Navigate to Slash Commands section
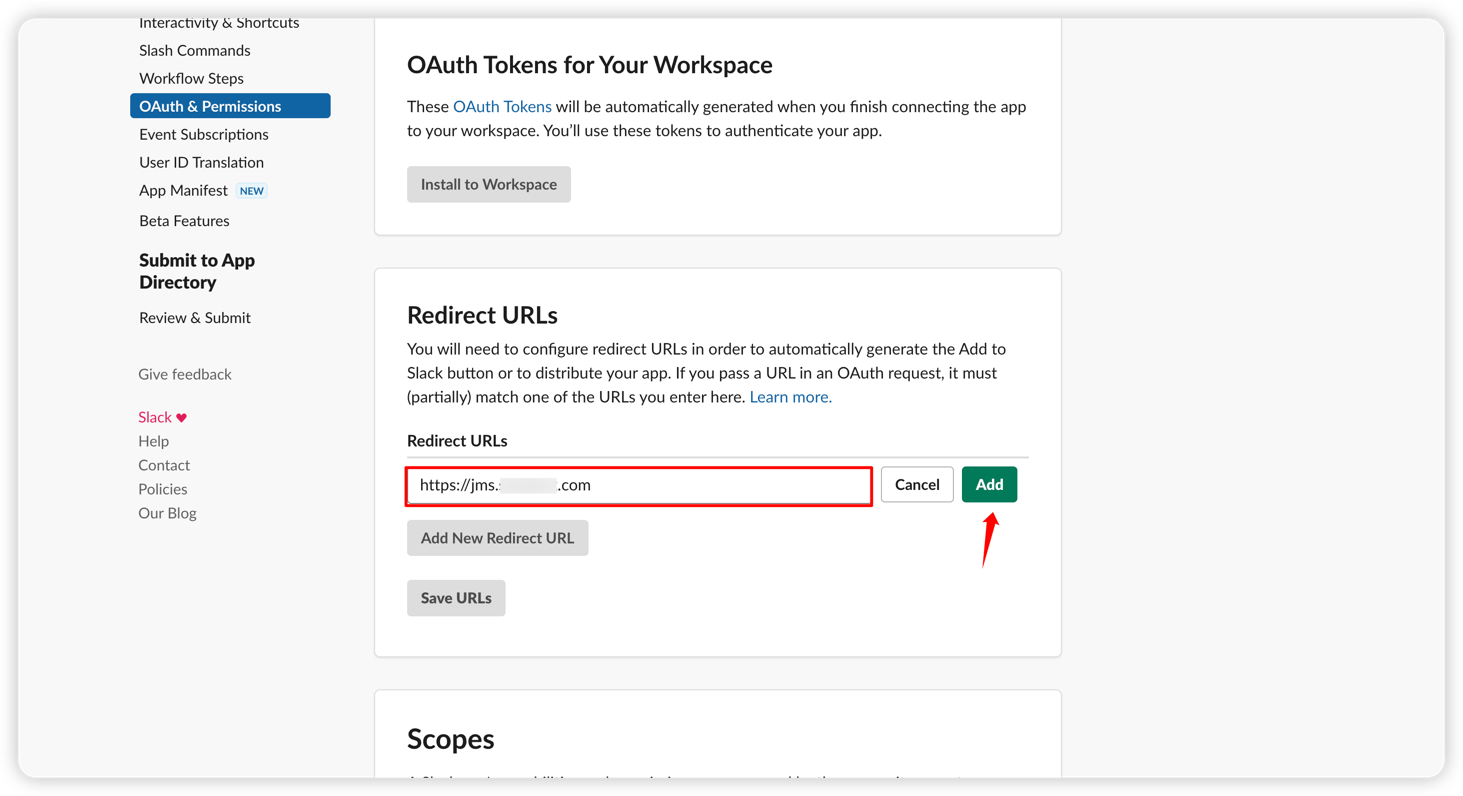Screen dimensions: 1463x796 click(194, 50)
